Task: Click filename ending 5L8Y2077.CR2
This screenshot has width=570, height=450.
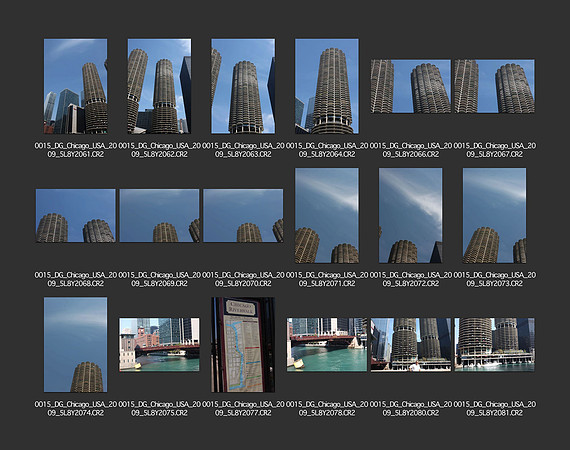Action: pyautogui.click(x=243, y=409)
